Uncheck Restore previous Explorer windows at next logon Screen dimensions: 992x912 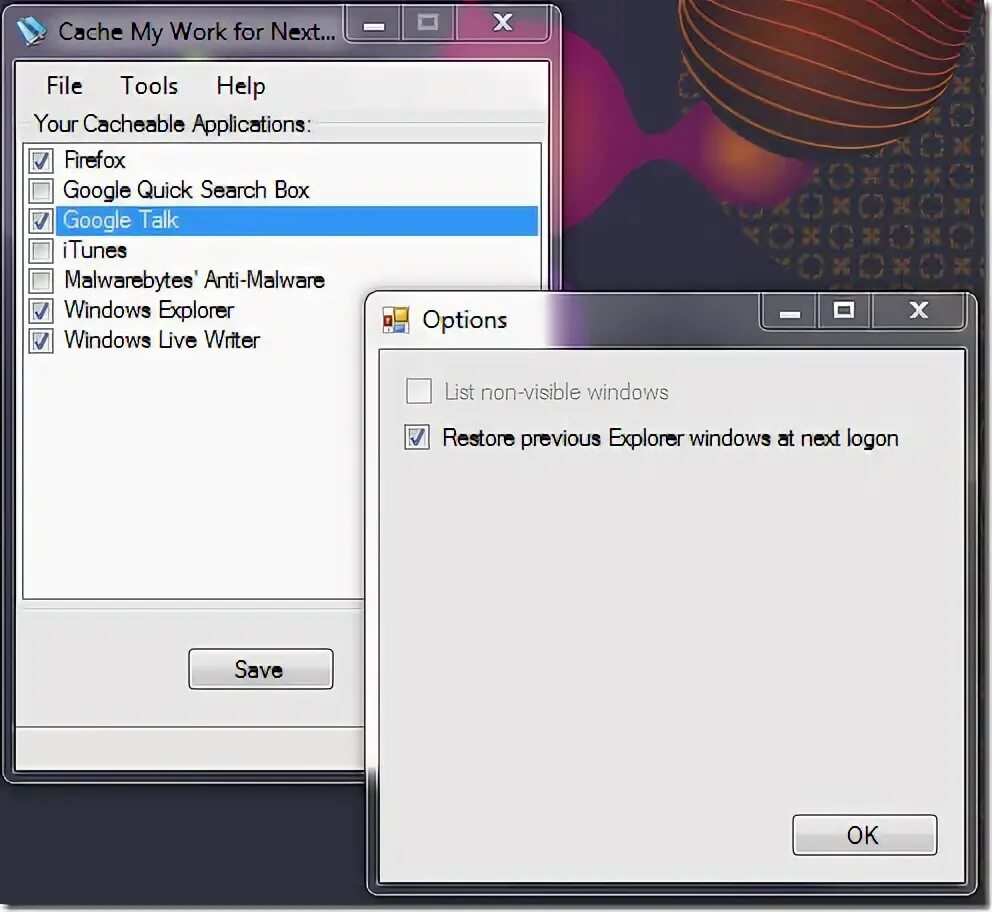(417, 437)
